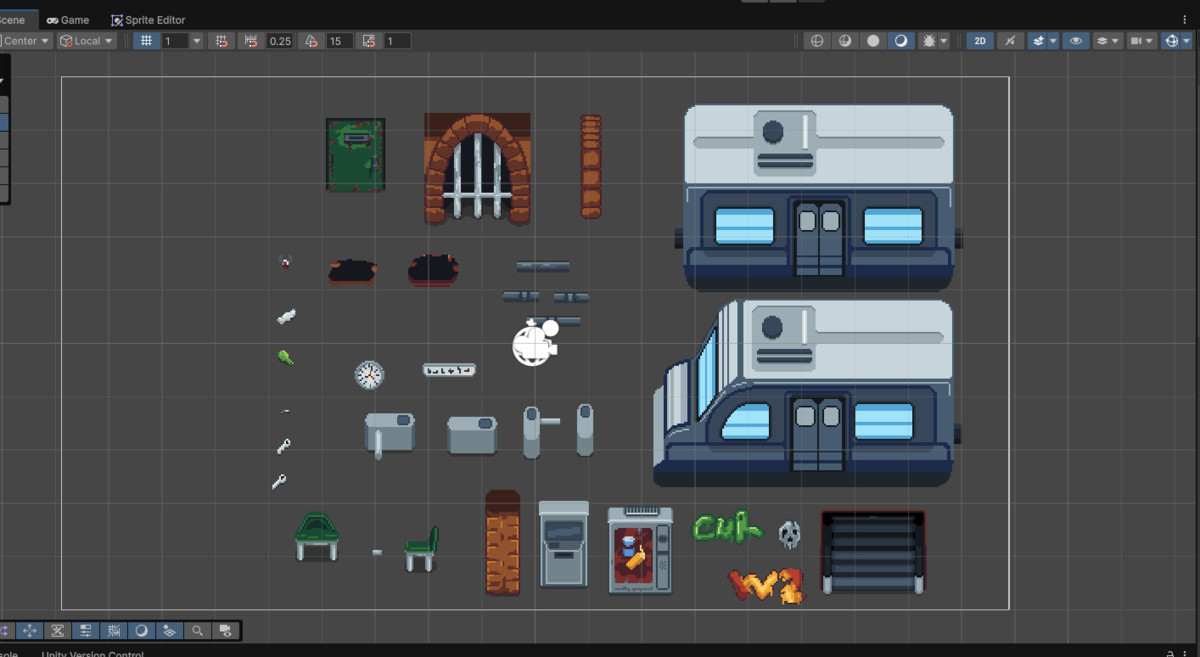Toggle scene effects (skybox, fog) button
This screenshot has height=657, width=1200.
[x=1038, y=41]
